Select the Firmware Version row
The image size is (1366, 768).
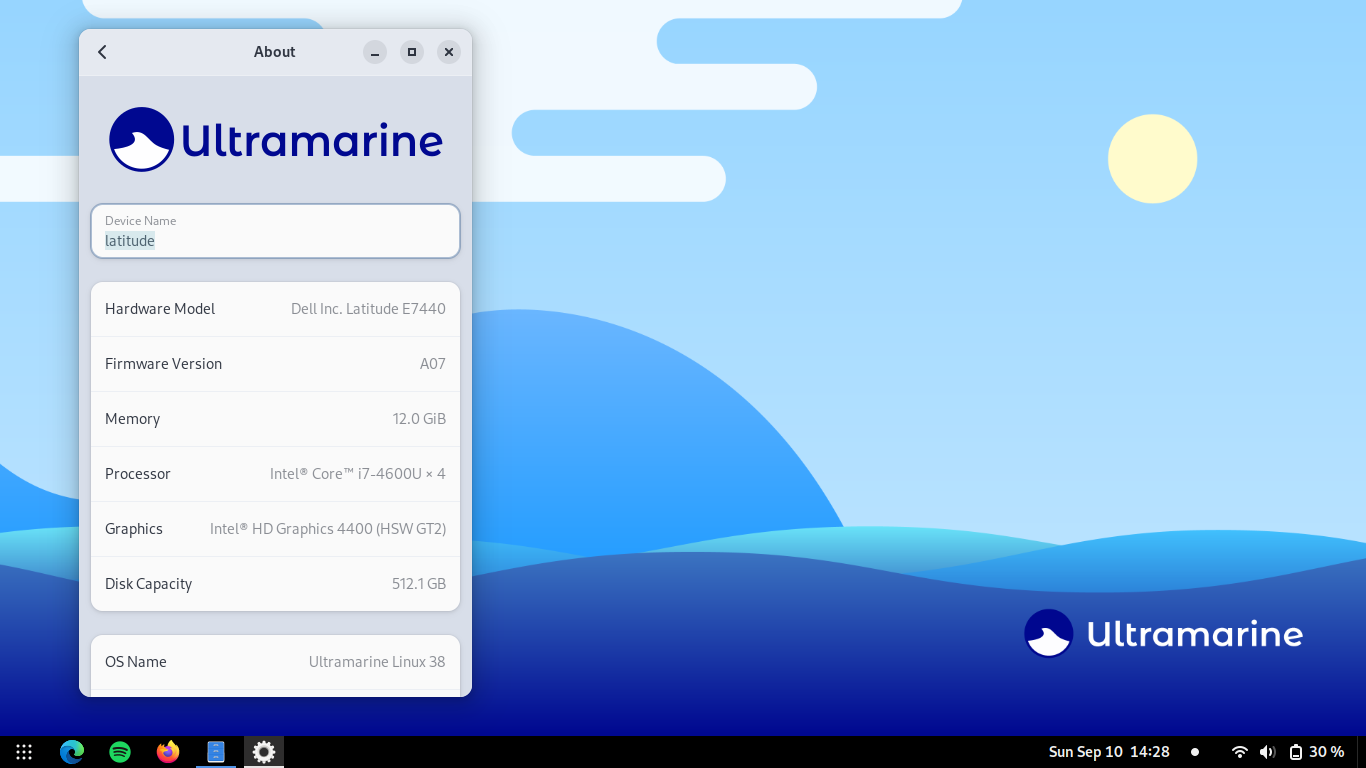(x=275, y=364)
